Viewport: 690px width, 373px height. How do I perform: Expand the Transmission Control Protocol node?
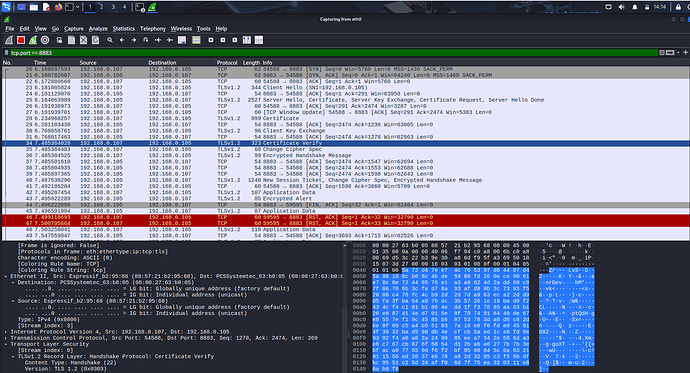(6, 338)
